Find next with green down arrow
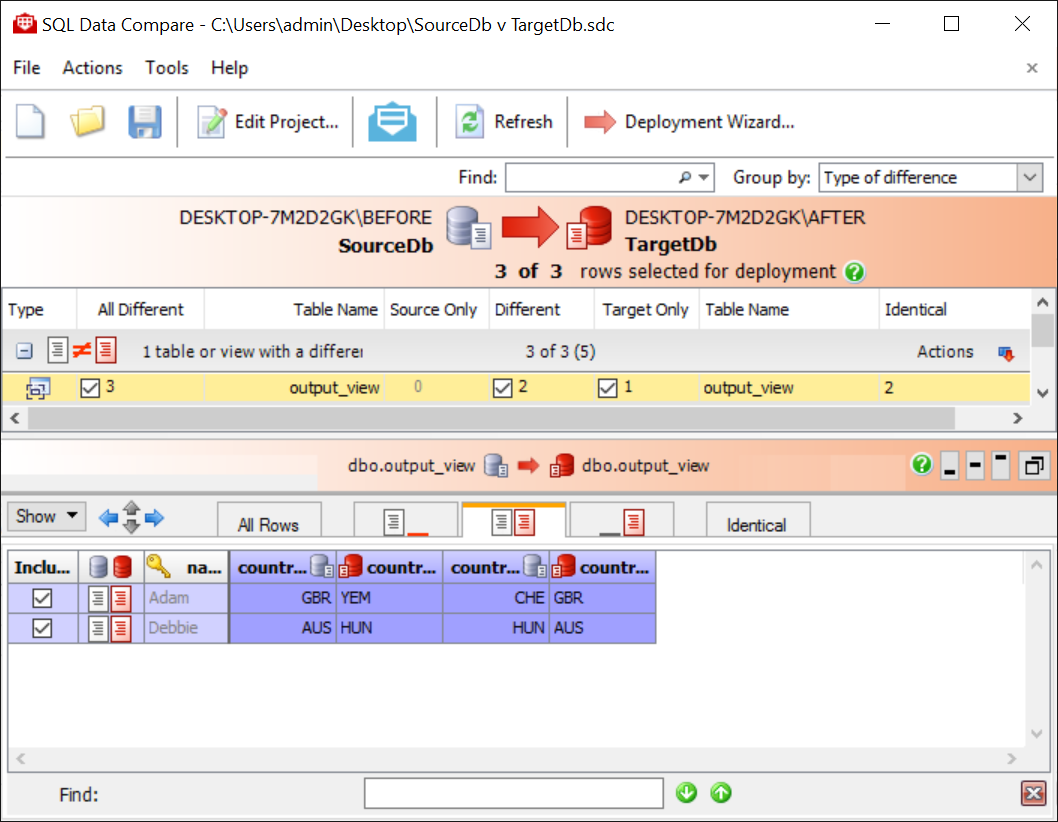Screen dimensions: 1058x822 click(687, 793)
